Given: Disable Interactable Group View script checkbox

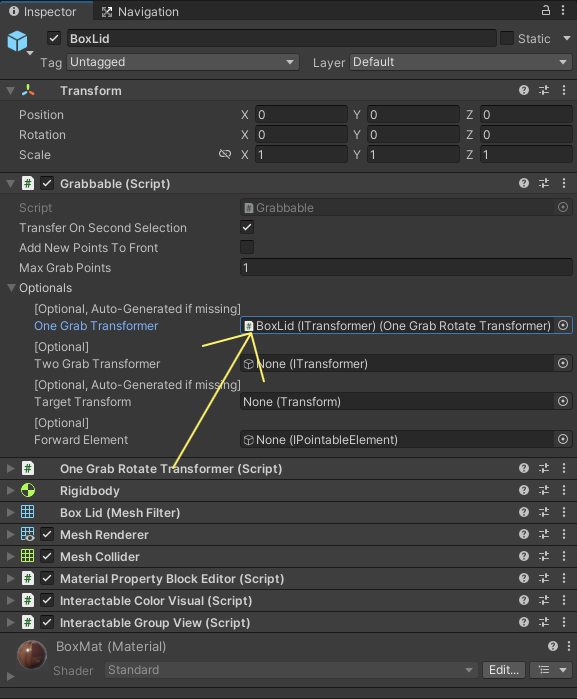Looking at the screenshot, I should (47, 622).
